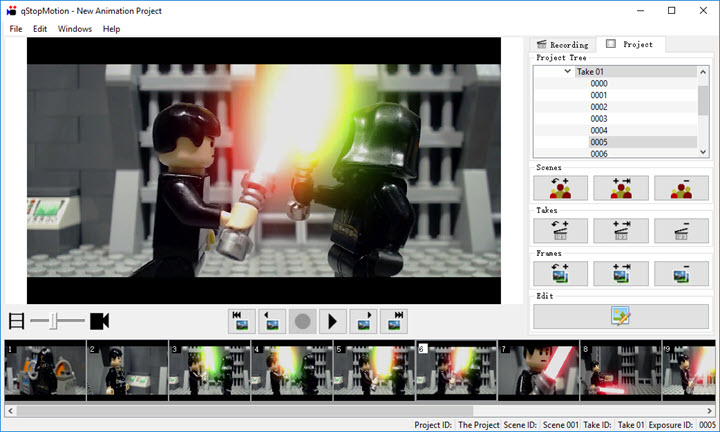Viewport: 720px width, 432px height.
Task: Play the animation
Action: click(x=332, y=321)
